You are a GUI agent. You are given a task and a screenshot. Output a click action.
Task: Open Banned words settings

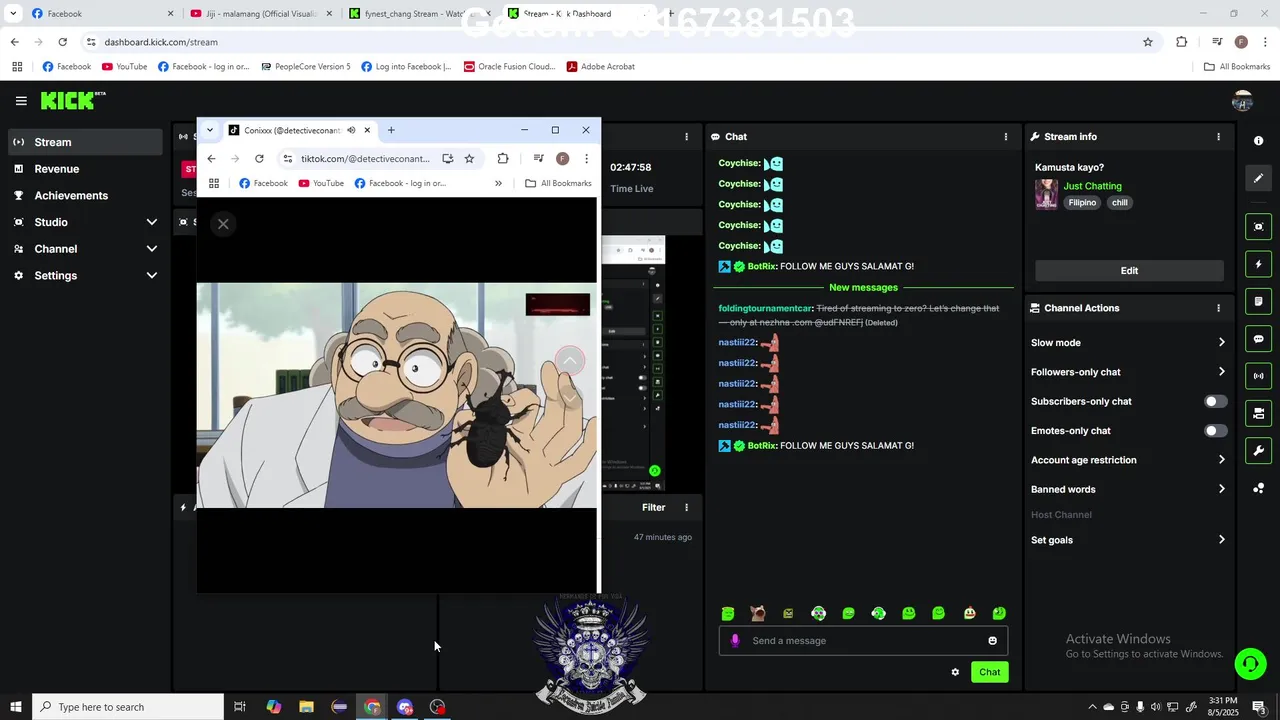point(1128,490)
